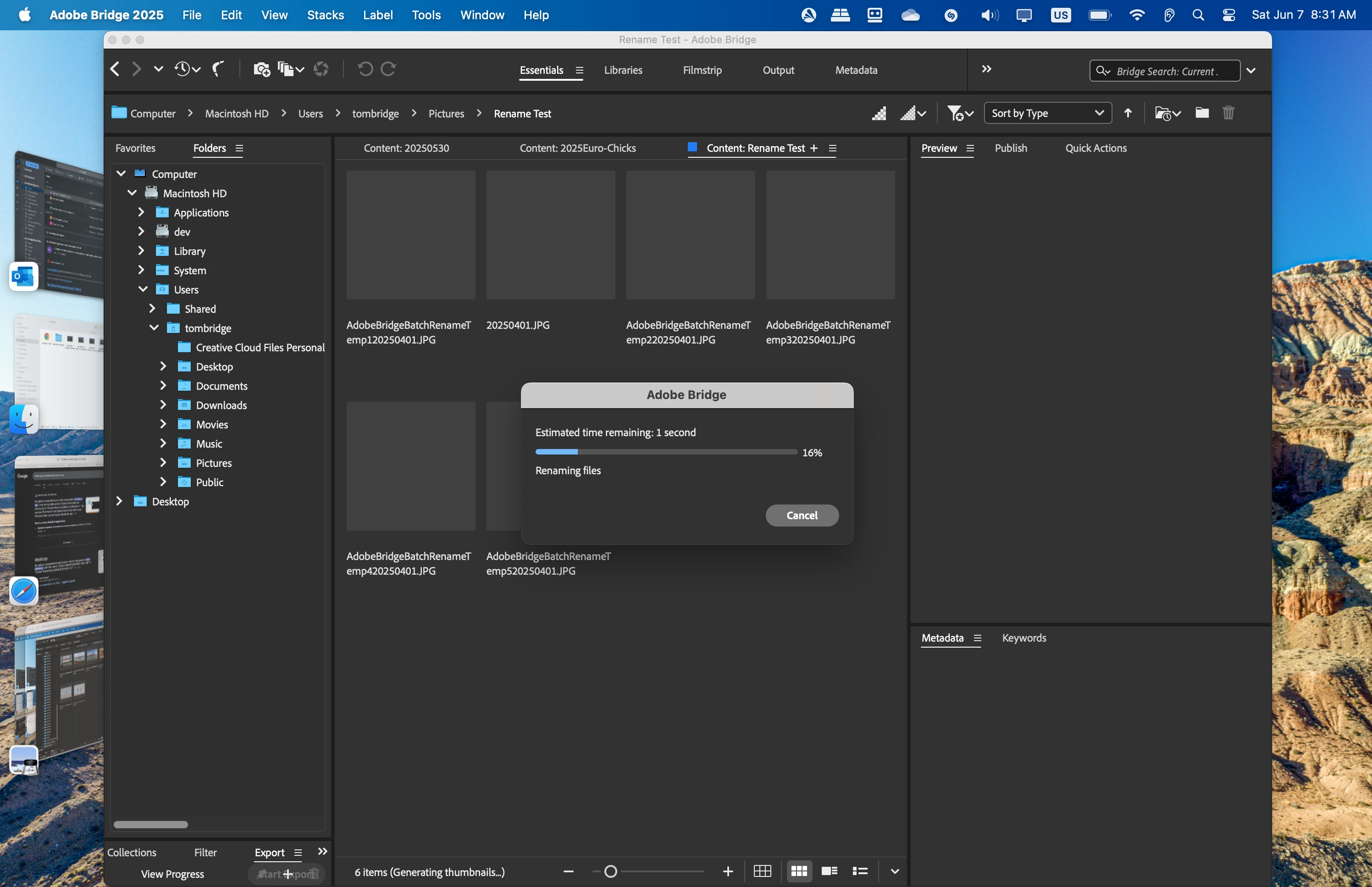
Task: Switch to list view layout
Action: coord(860,871)
